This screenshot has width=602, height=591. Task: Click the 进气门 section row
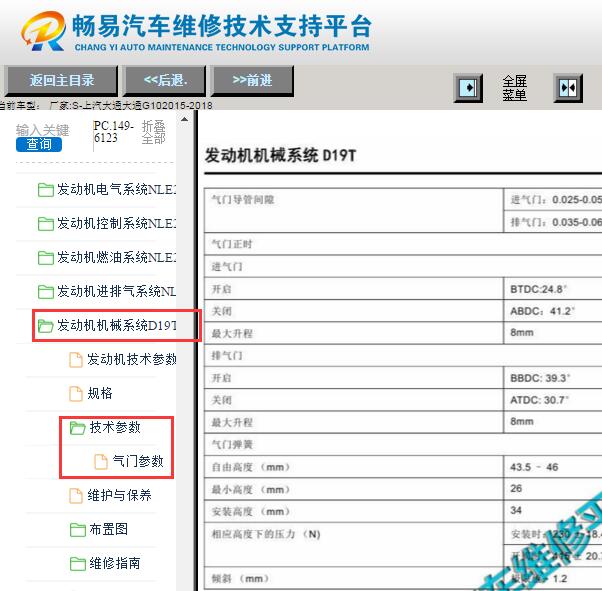click(x=403, y=267)
